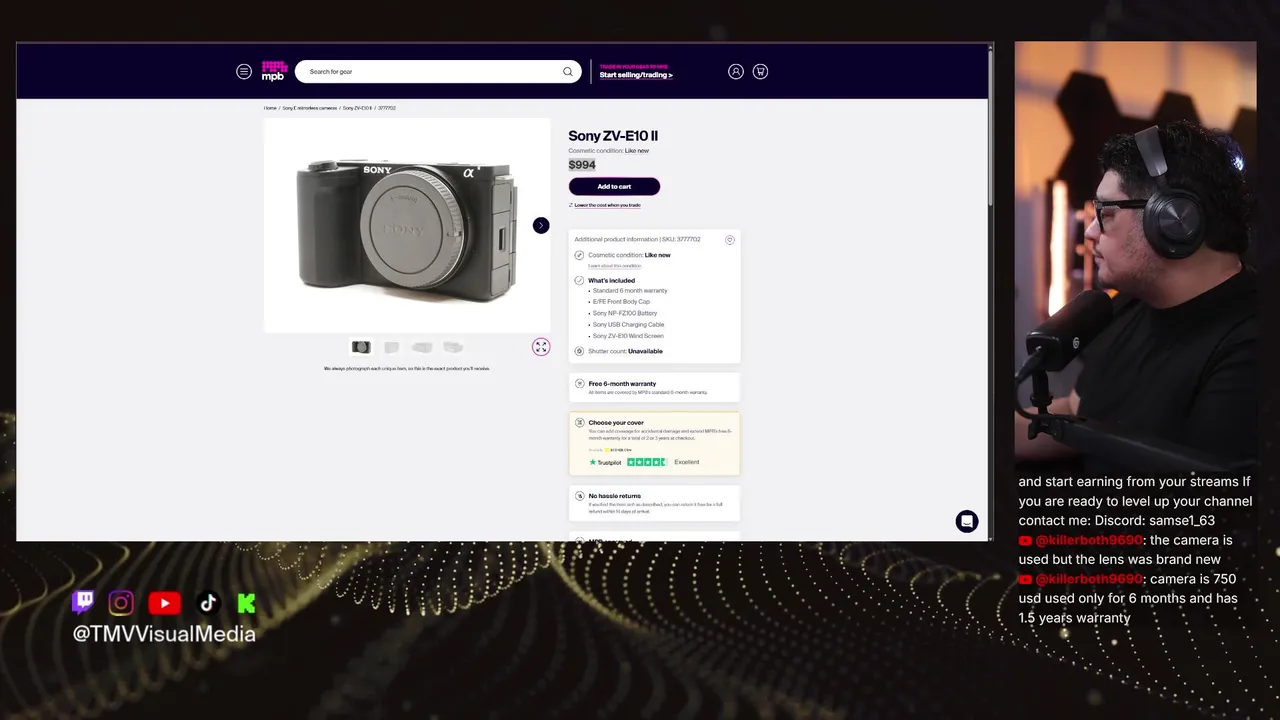Click the YouTube icon in the stream overlay

(x=165, y=603)
